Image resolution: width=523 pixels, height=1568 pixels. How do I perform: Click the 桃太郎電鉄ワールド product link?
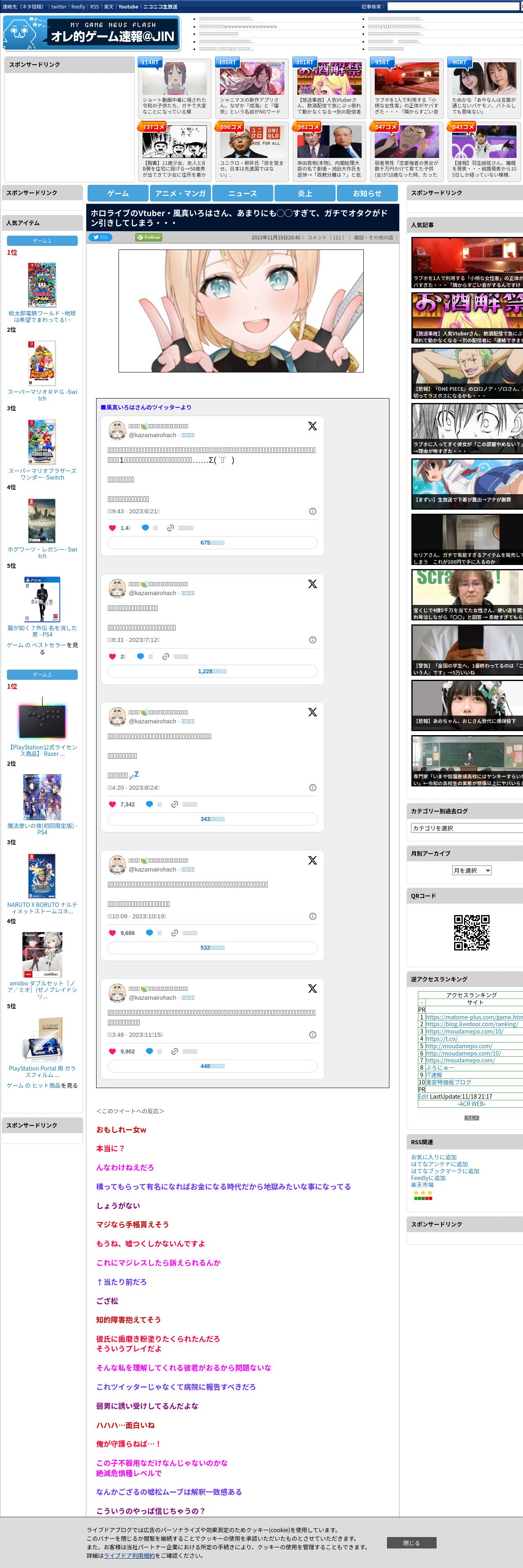pos(42,317)
